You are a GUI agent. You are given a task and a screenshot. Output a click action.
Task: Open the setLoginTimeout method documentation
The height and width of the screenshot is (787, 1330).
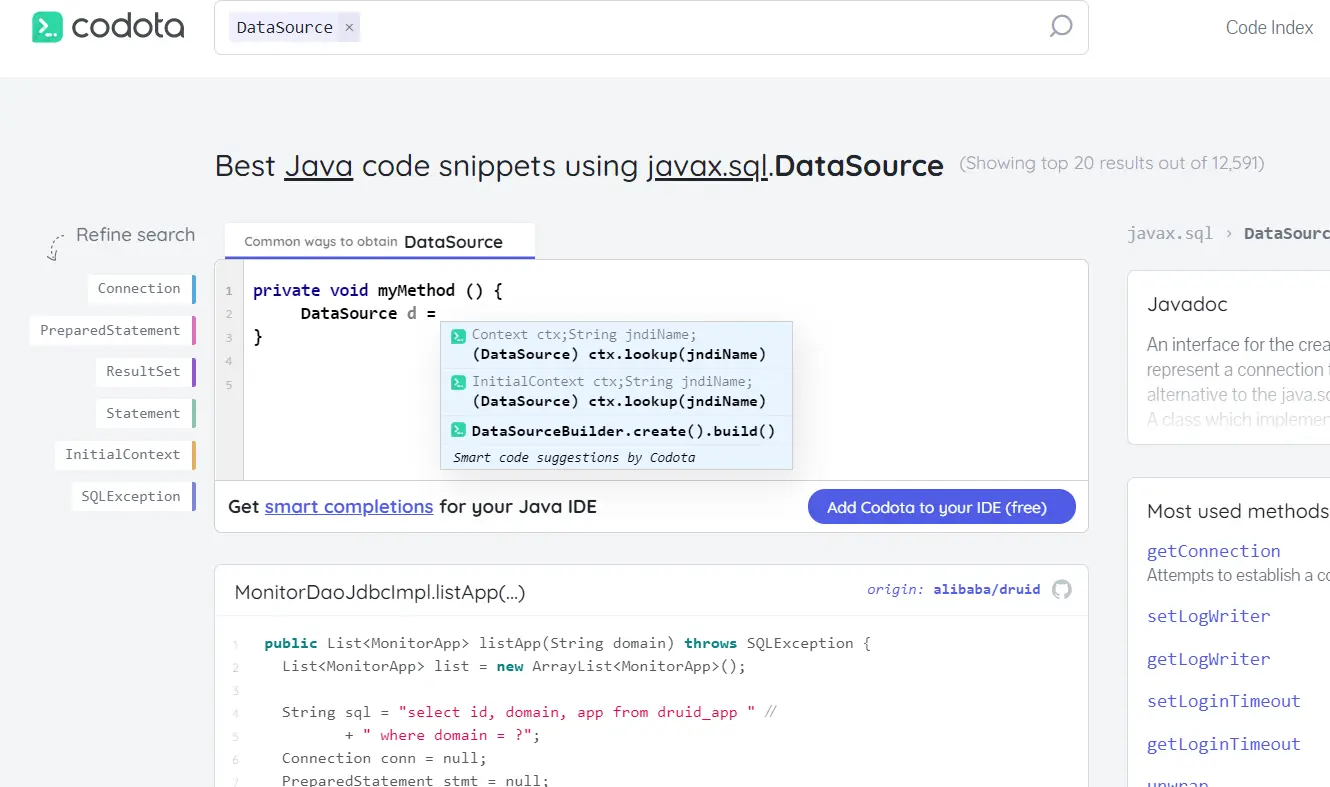(1223, 701)
